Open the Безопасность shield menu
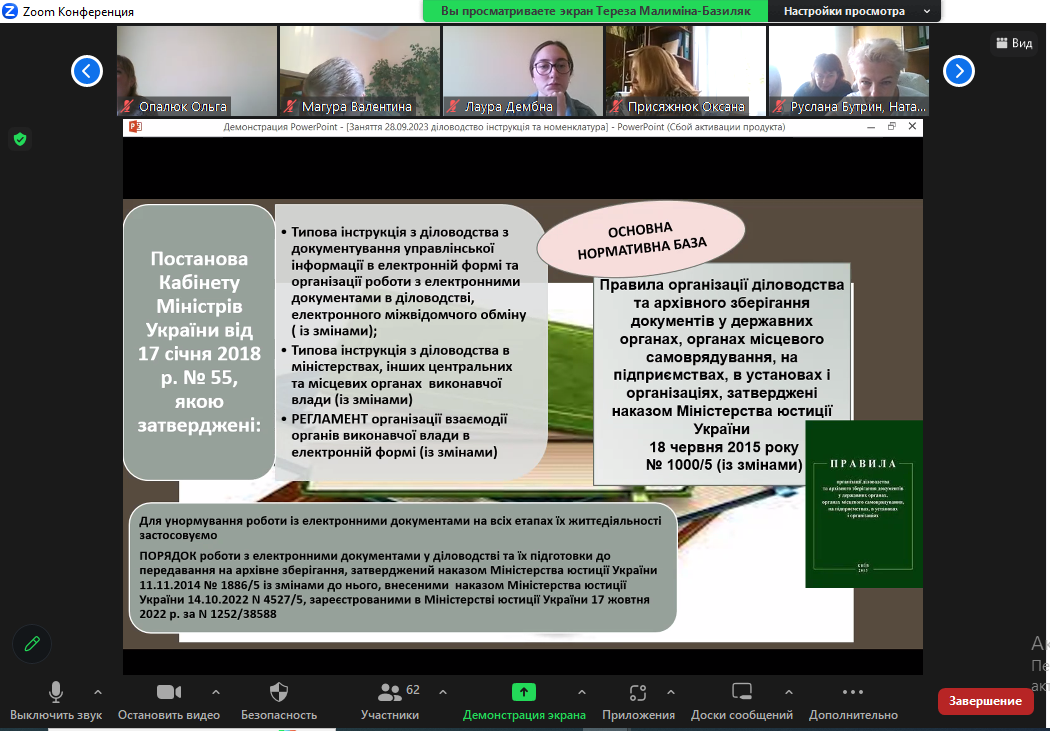 pos(279,702)
